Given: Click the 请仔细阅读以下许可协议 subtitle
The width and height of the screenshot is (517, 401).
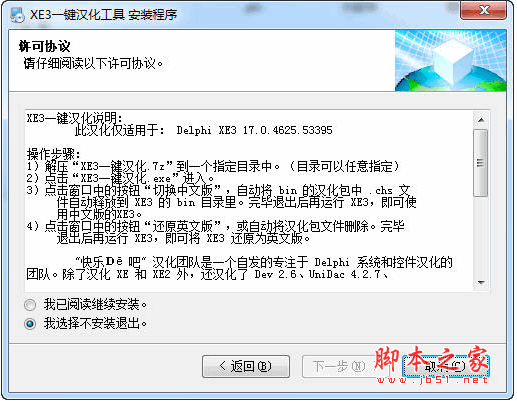Looking at the screenshot, I should click(93, 63).
